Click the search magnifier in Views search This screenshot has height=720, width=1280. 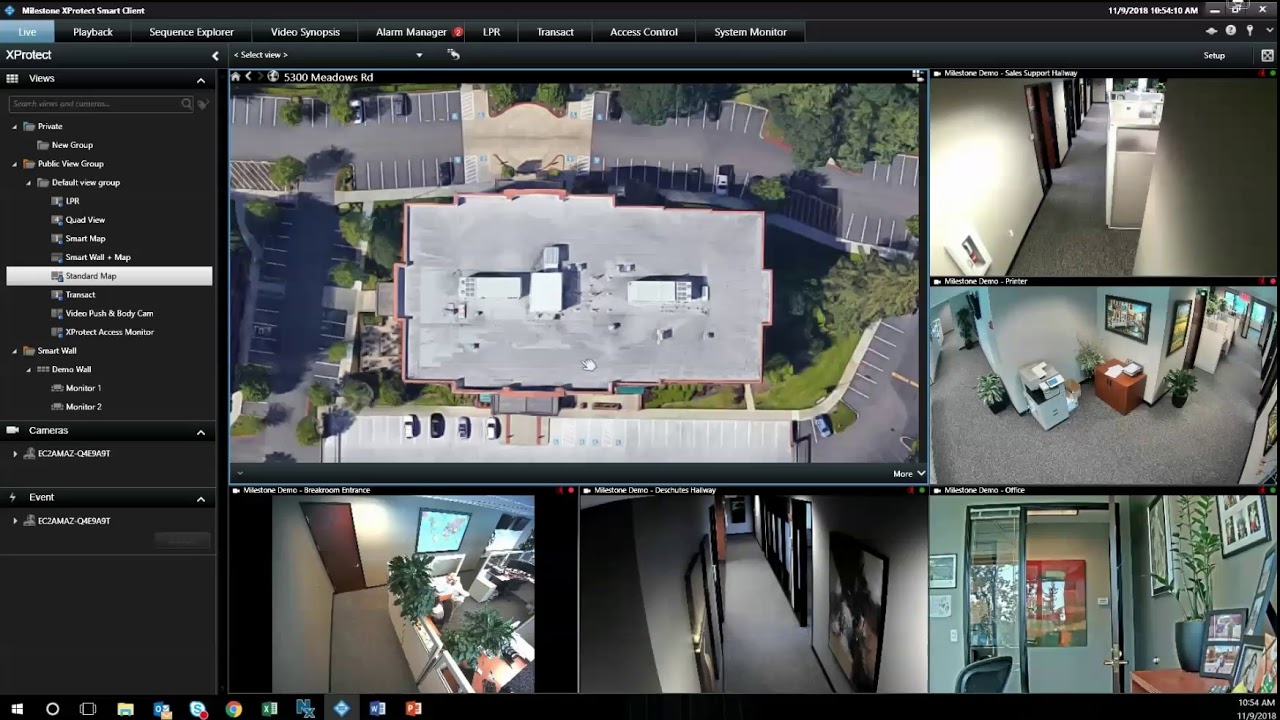tap(186, 104)
